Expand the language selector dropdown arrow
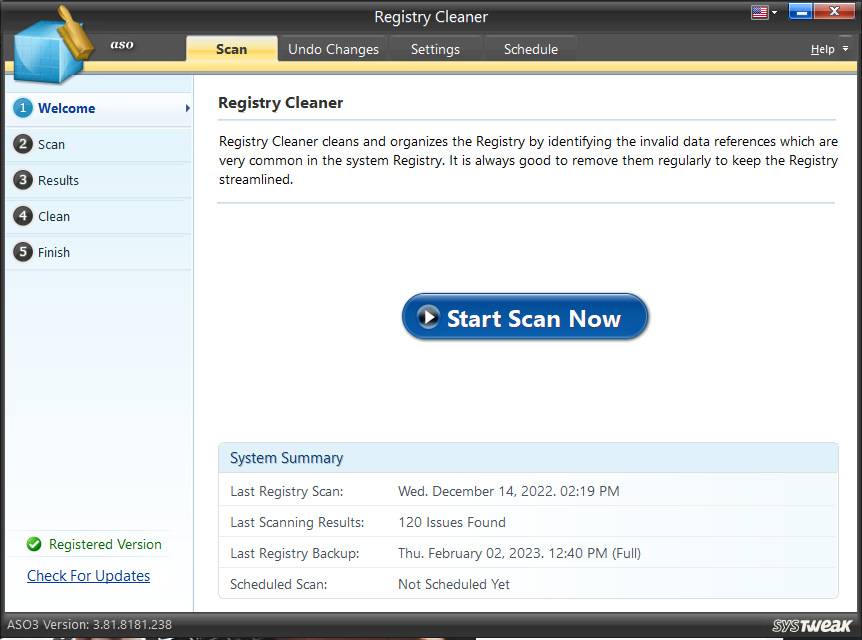 point(772,12)
